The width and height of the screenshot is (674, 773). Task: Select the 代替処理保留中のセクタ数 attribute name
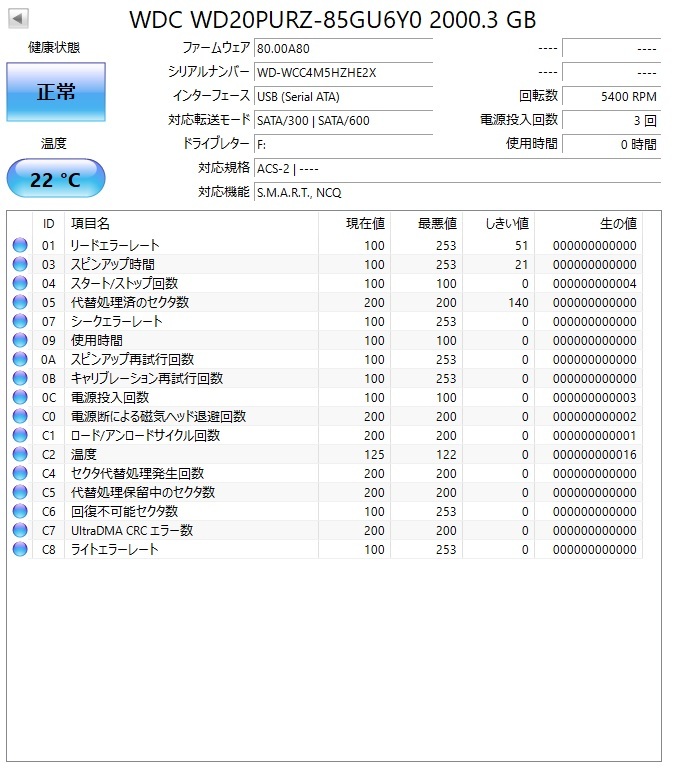(142, 492)
